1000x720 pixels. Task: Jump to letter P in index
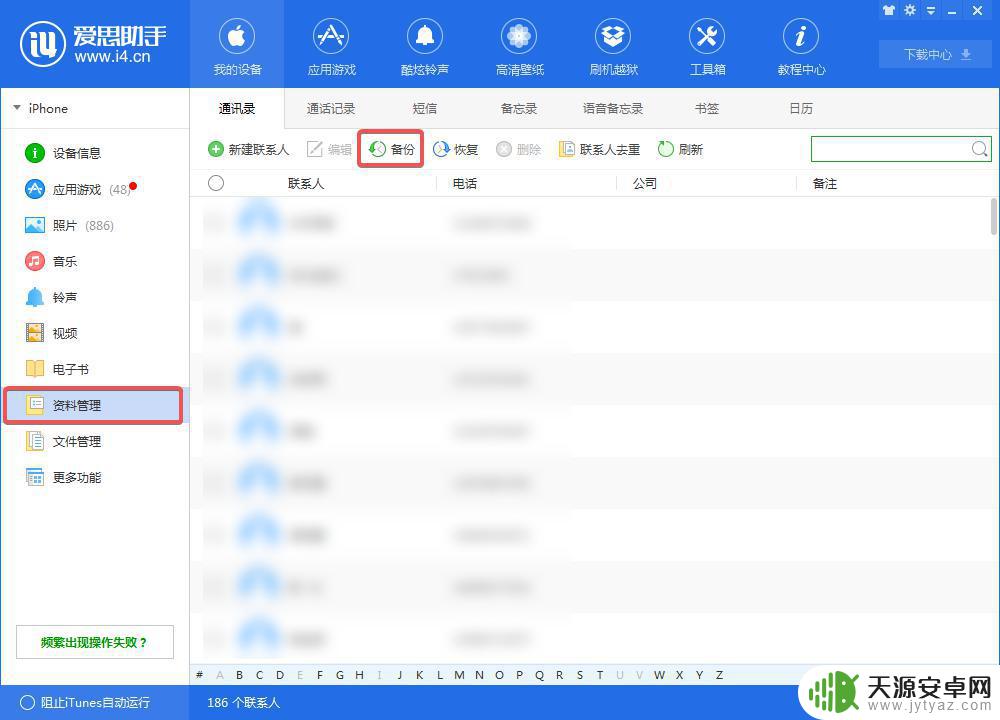(519, 675)
